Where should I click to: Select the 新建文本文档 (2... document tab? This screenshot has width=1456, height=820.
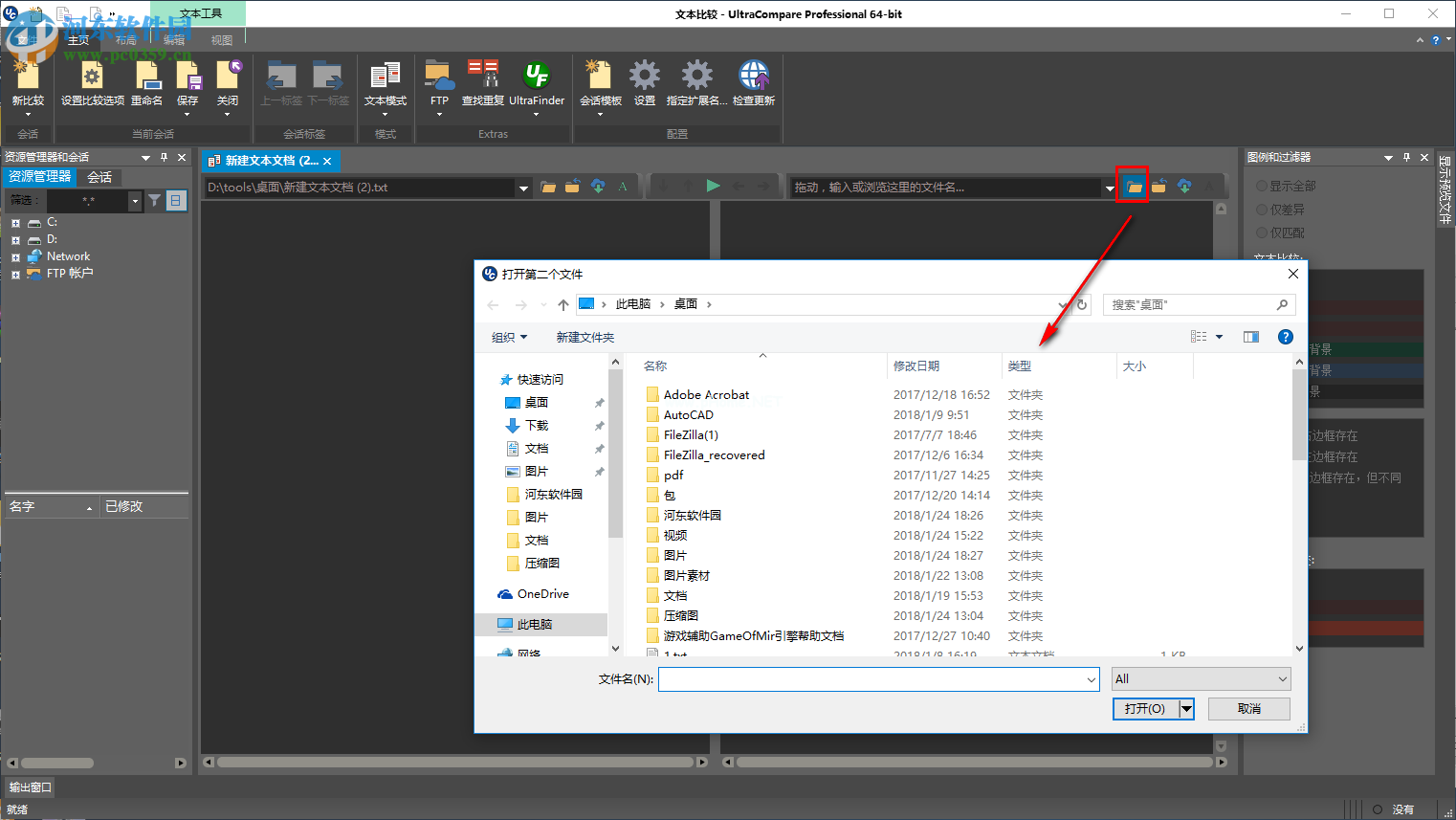point(272,161)
